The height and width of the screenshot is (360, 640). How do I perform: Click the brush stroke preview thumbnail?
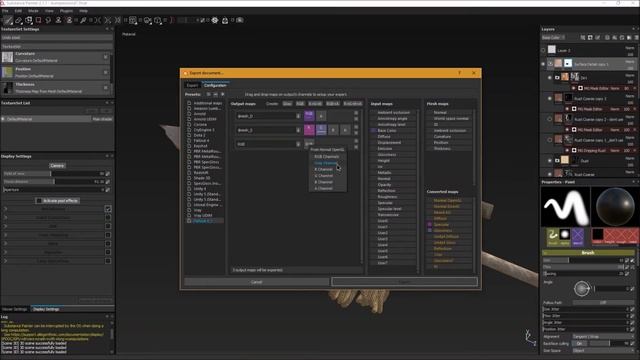(565, 207)
